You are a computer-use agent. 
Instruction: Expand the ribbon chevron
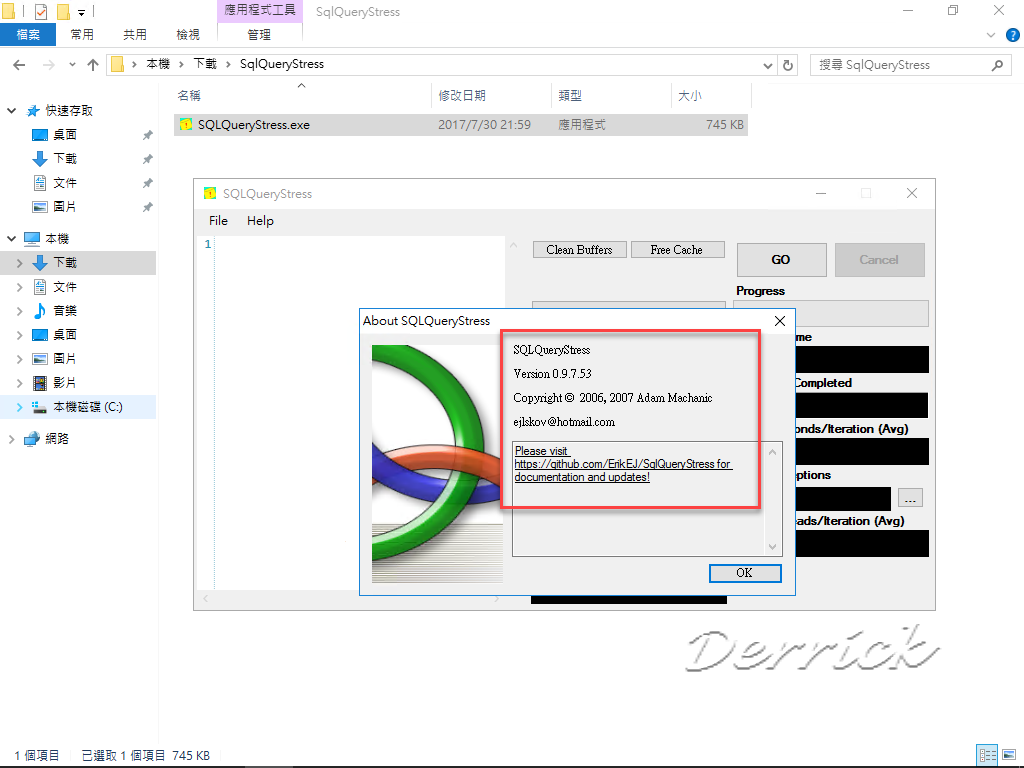[991, 35]
